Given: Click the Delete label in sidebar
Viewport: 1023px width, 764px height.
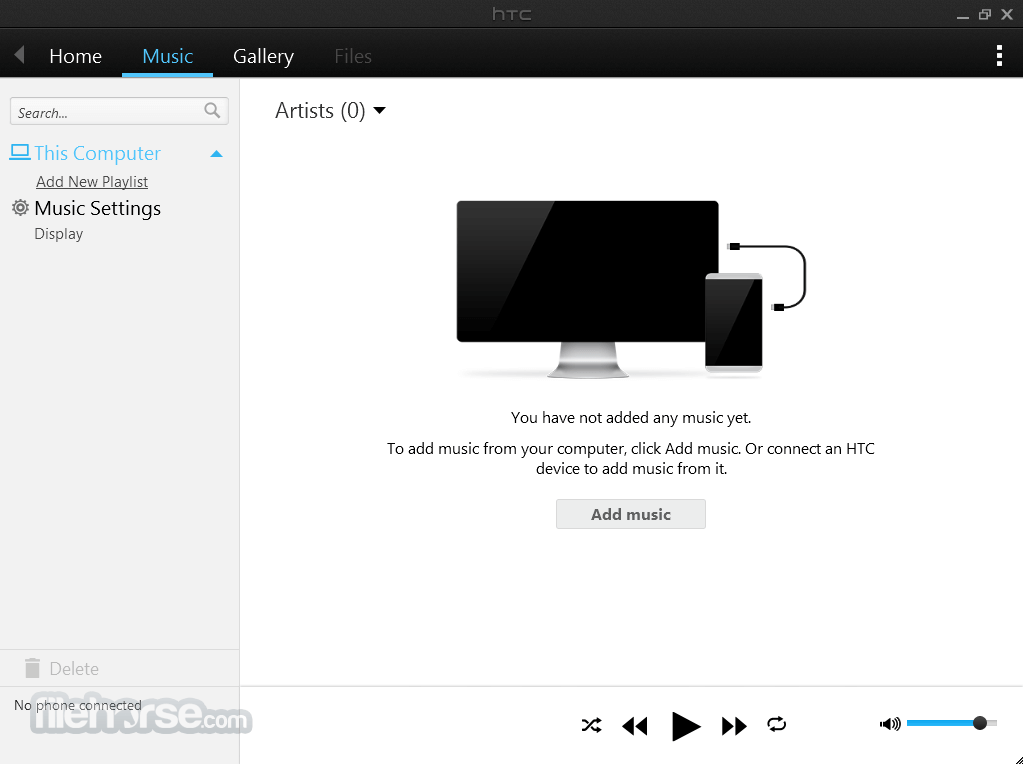Looking at the screenshot, I should point(74,669).
